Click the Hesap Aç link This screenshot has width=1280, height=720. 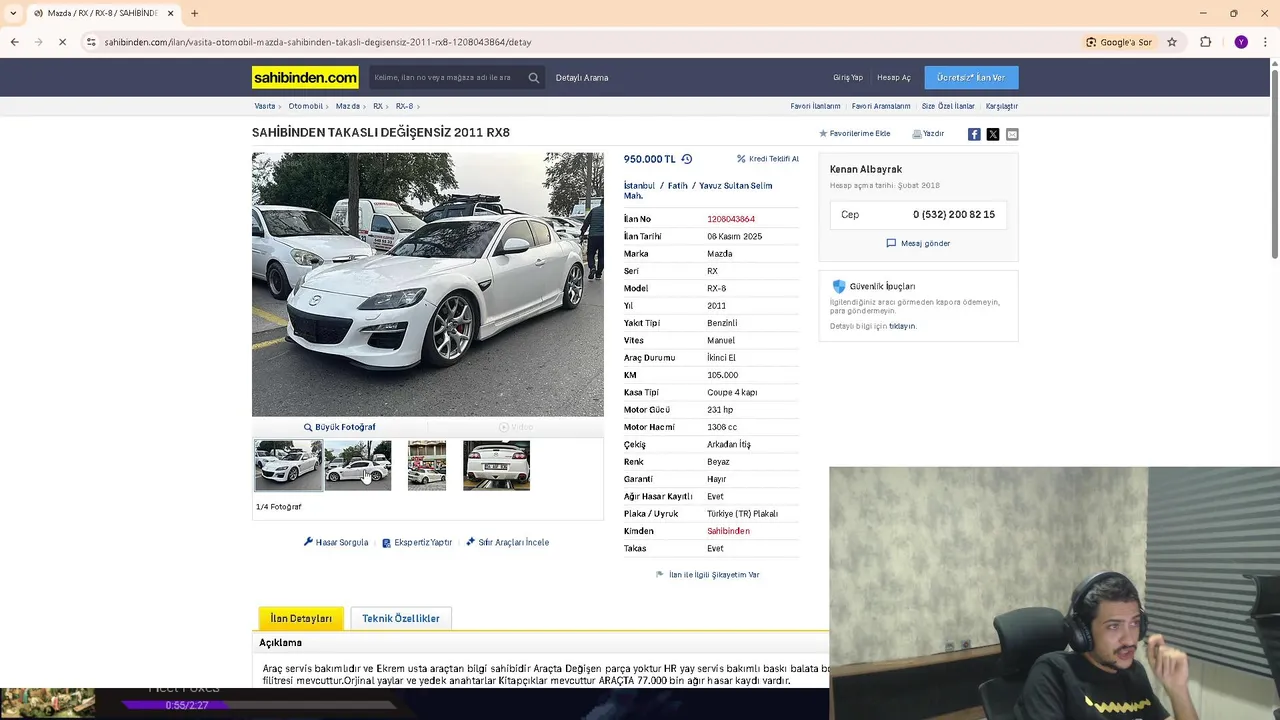[x=894, y=78]
